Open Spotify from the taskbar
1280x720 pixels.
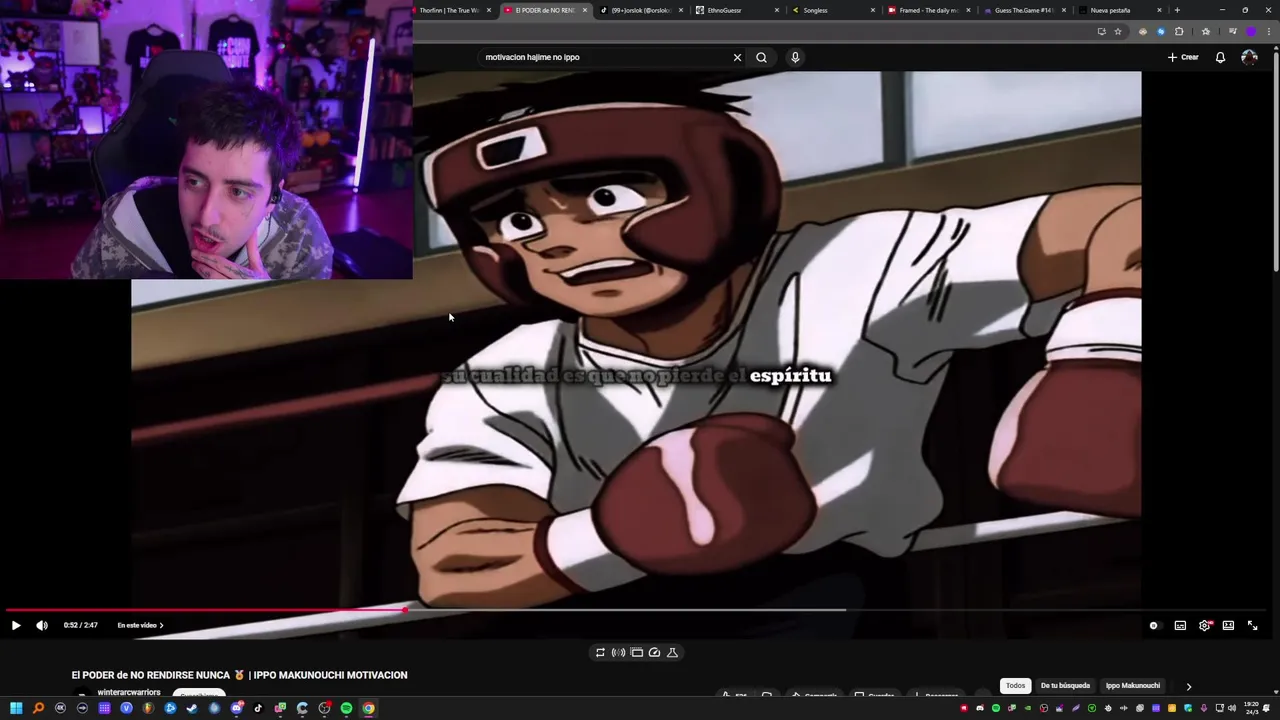click(346, 708)
